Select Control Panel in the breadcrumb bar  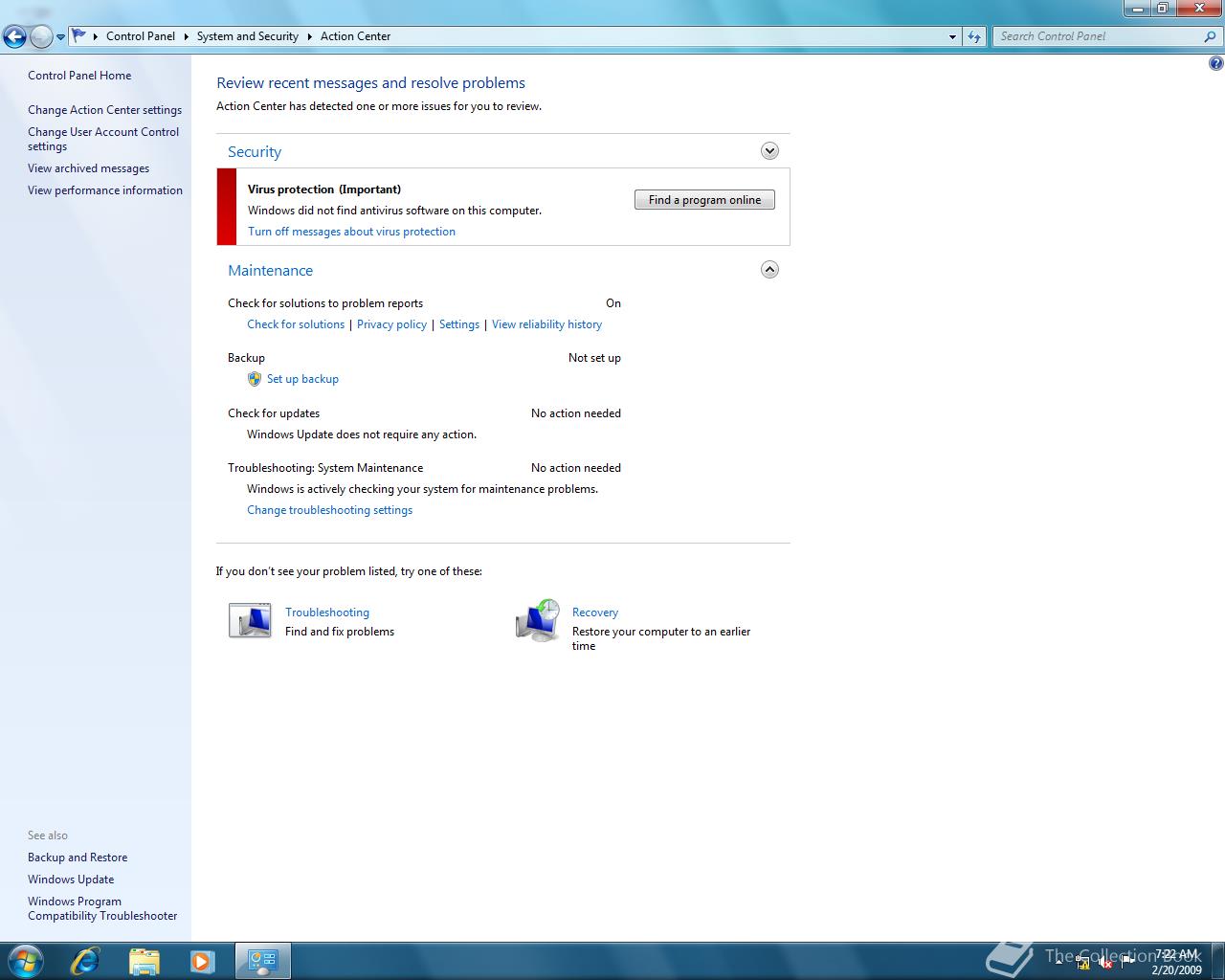point(141,36)
